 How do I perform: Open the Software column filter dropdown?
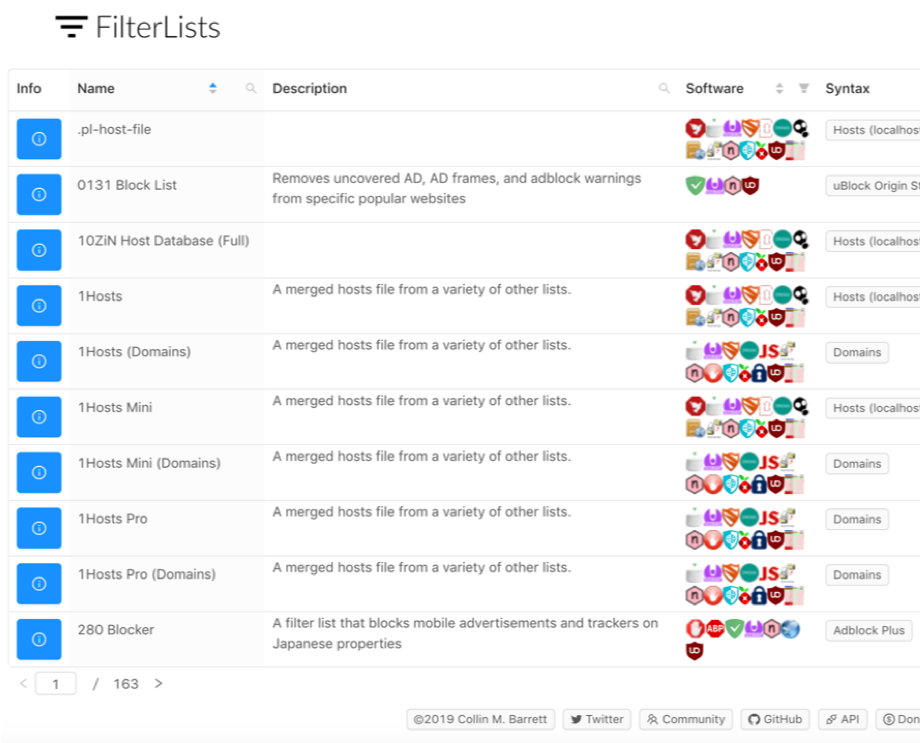[804, 89]
